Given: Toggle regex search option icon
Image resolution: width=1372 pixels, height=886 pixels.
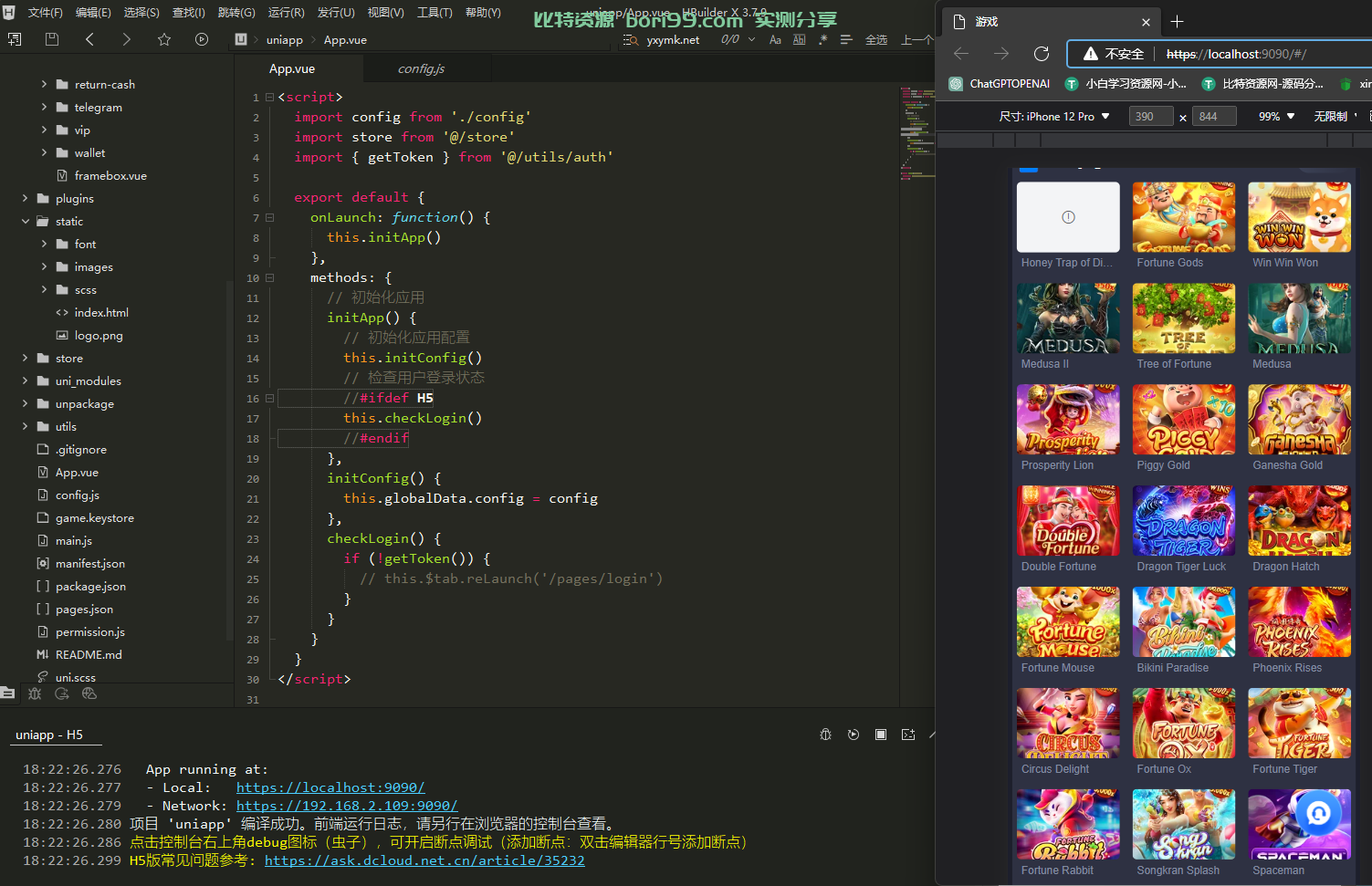Looking at the screenshot, I should pos(823,39).
